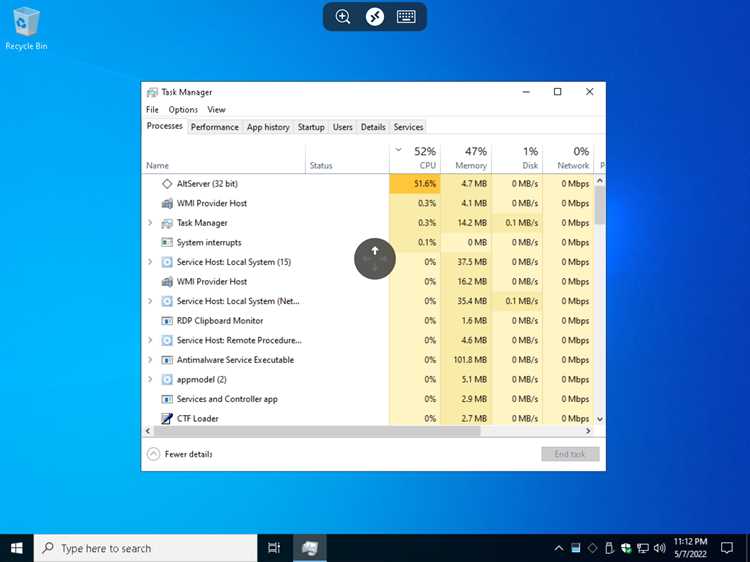750x562 pixels.
Task: Click the Service Host: Local System (15) icon
Action: click(166, 262)
